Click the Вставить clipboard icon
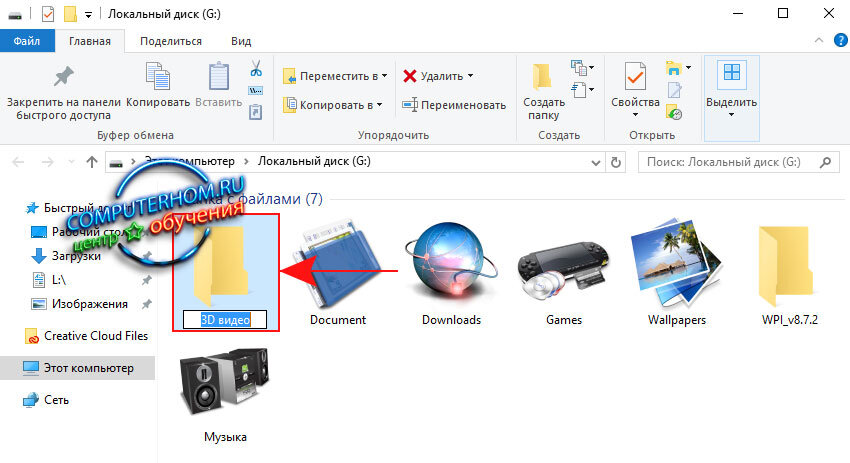 [x=218, y=76]
